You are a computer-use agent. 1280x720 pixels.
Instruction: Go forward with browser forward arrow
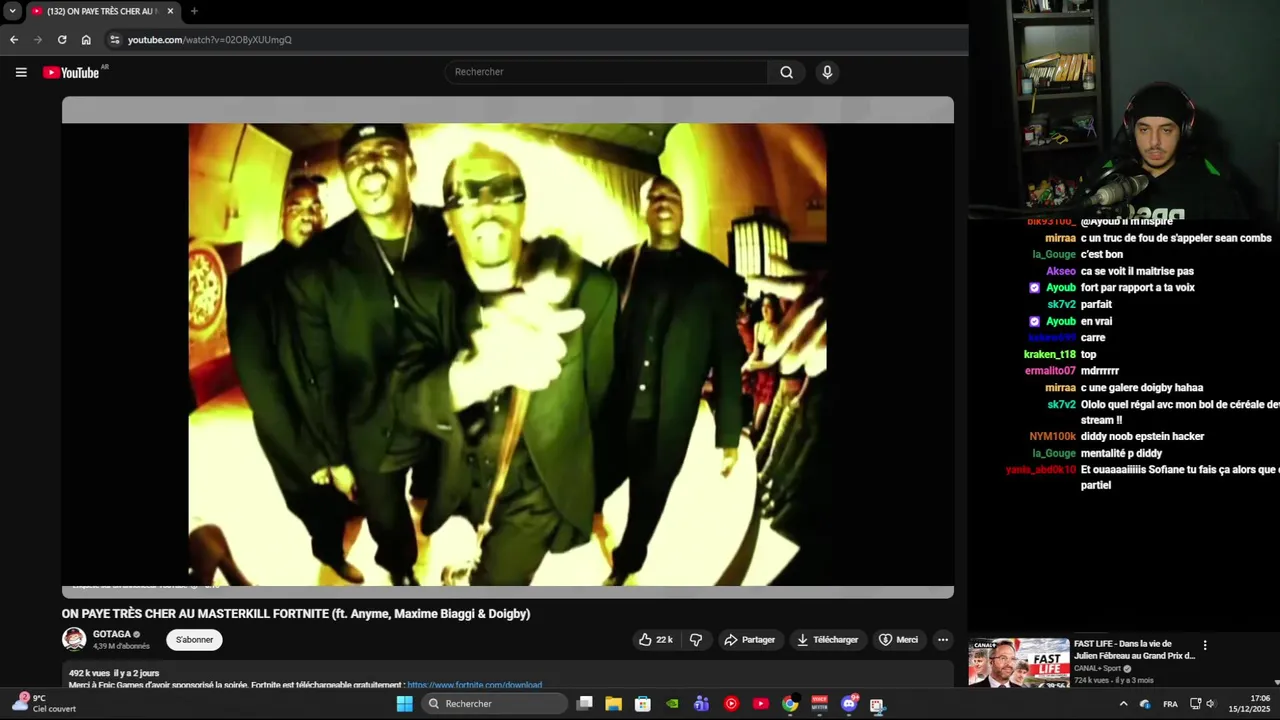pos(38,40)
